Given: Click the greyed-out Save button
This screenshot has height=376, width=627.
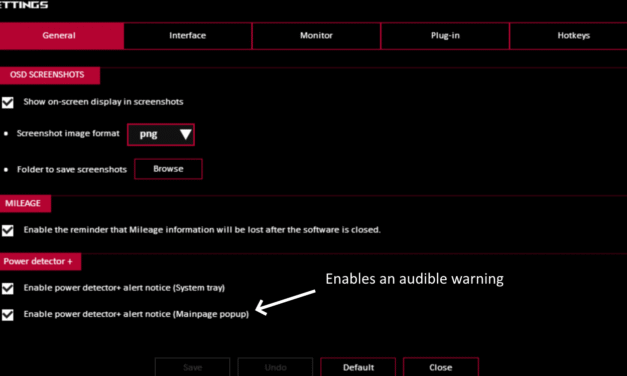Looking at the screenshot, I should tap(192, 367).
